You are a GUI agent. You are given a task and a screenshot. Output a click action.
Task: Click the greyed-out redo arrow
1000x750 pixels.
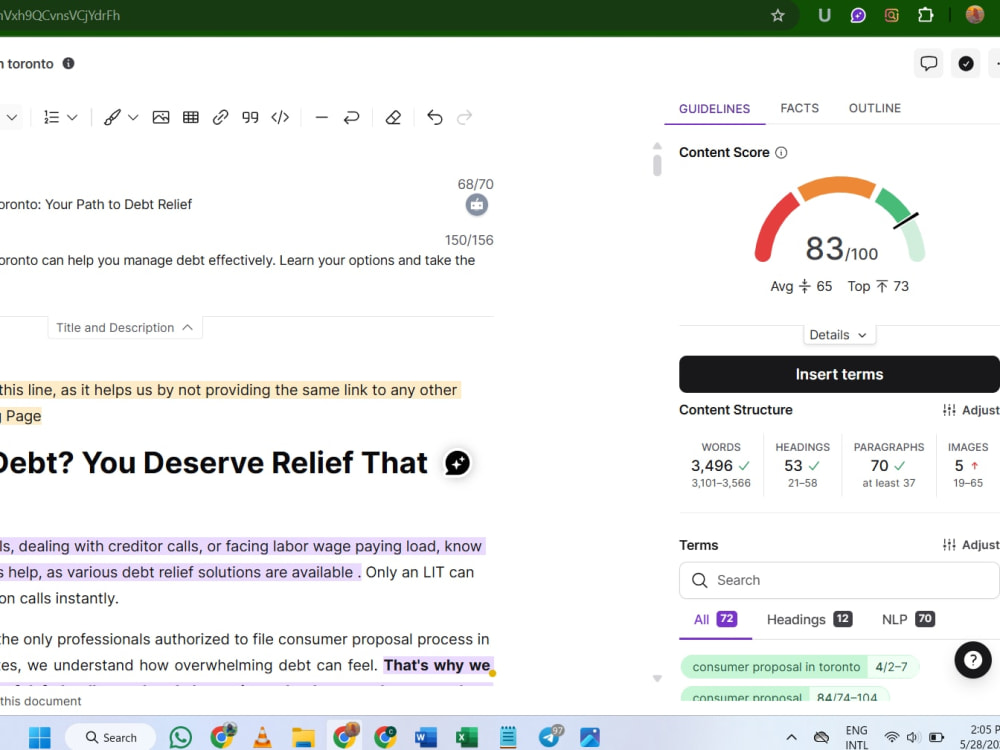[464, 117]
